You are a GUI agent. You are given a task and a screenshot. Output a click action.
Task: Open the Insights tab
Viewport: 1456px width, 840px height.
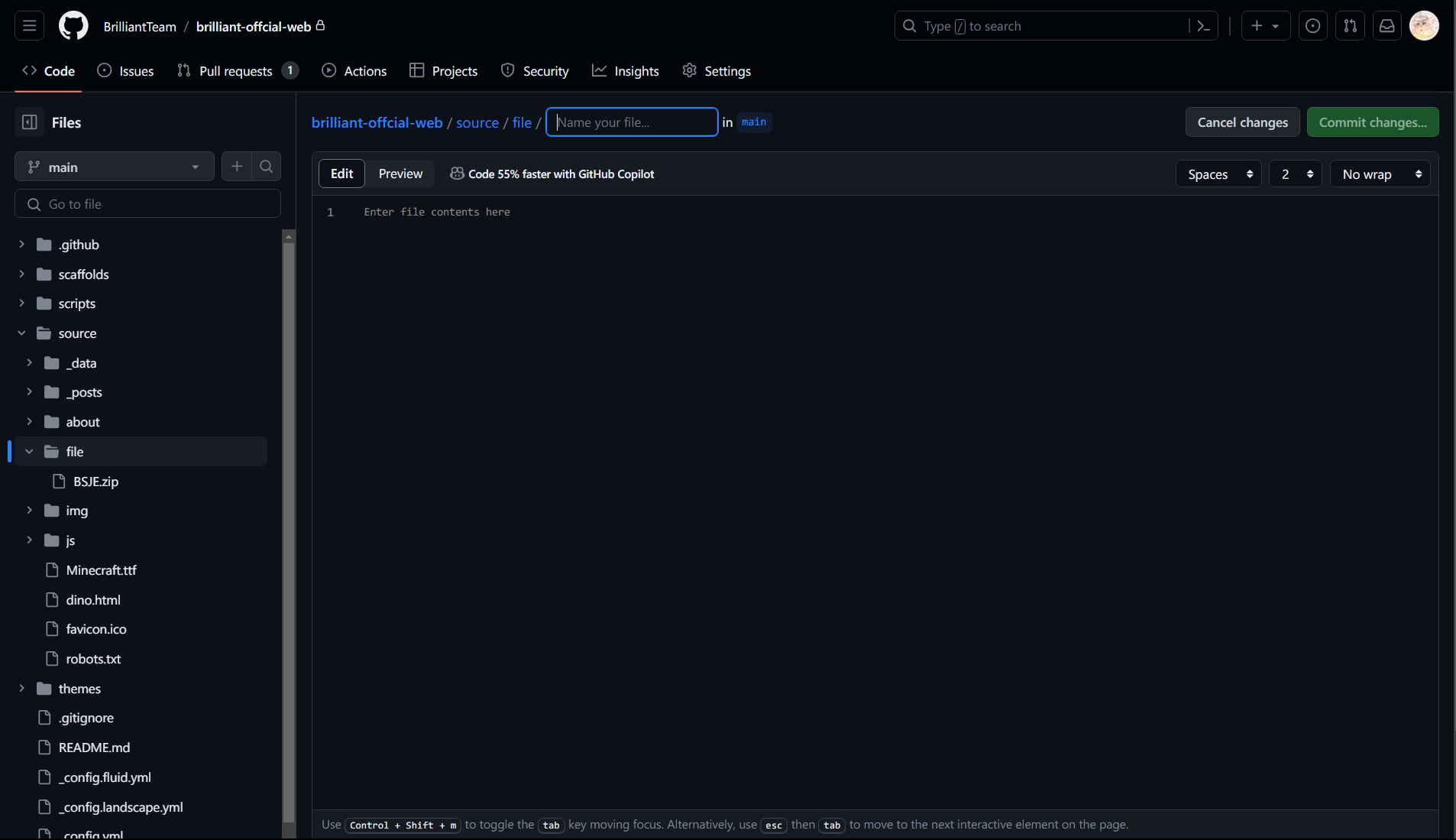coord(626,71)
